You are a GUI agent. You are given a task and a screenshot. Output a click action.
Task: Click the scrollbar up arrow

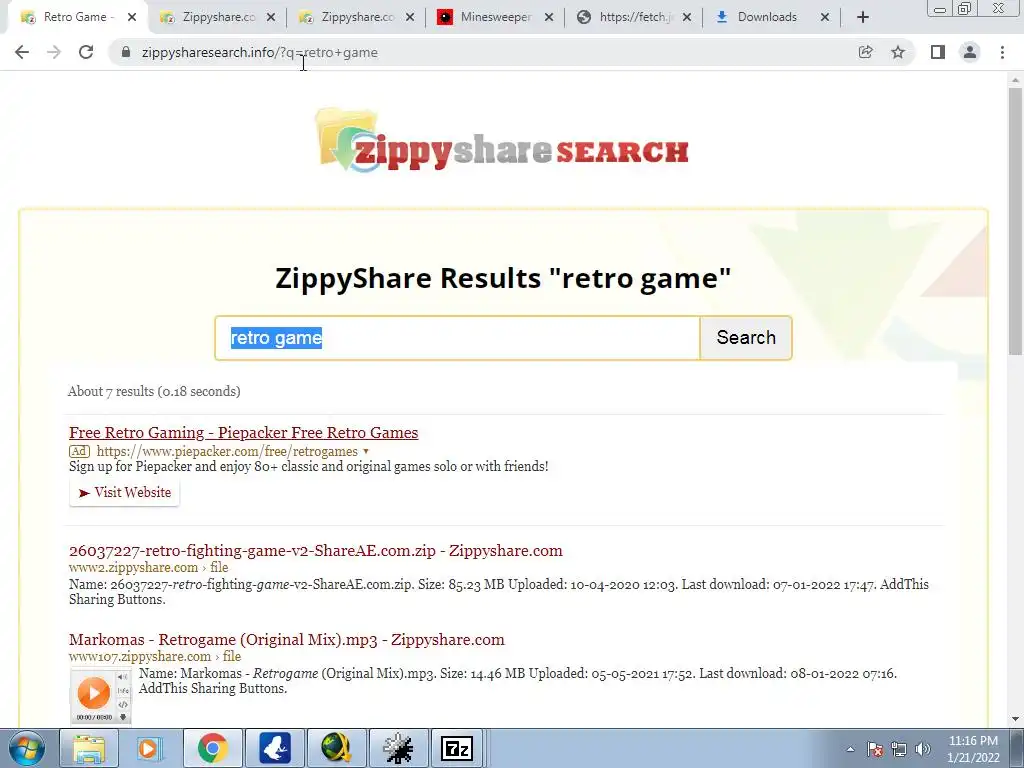point(1015,80)
